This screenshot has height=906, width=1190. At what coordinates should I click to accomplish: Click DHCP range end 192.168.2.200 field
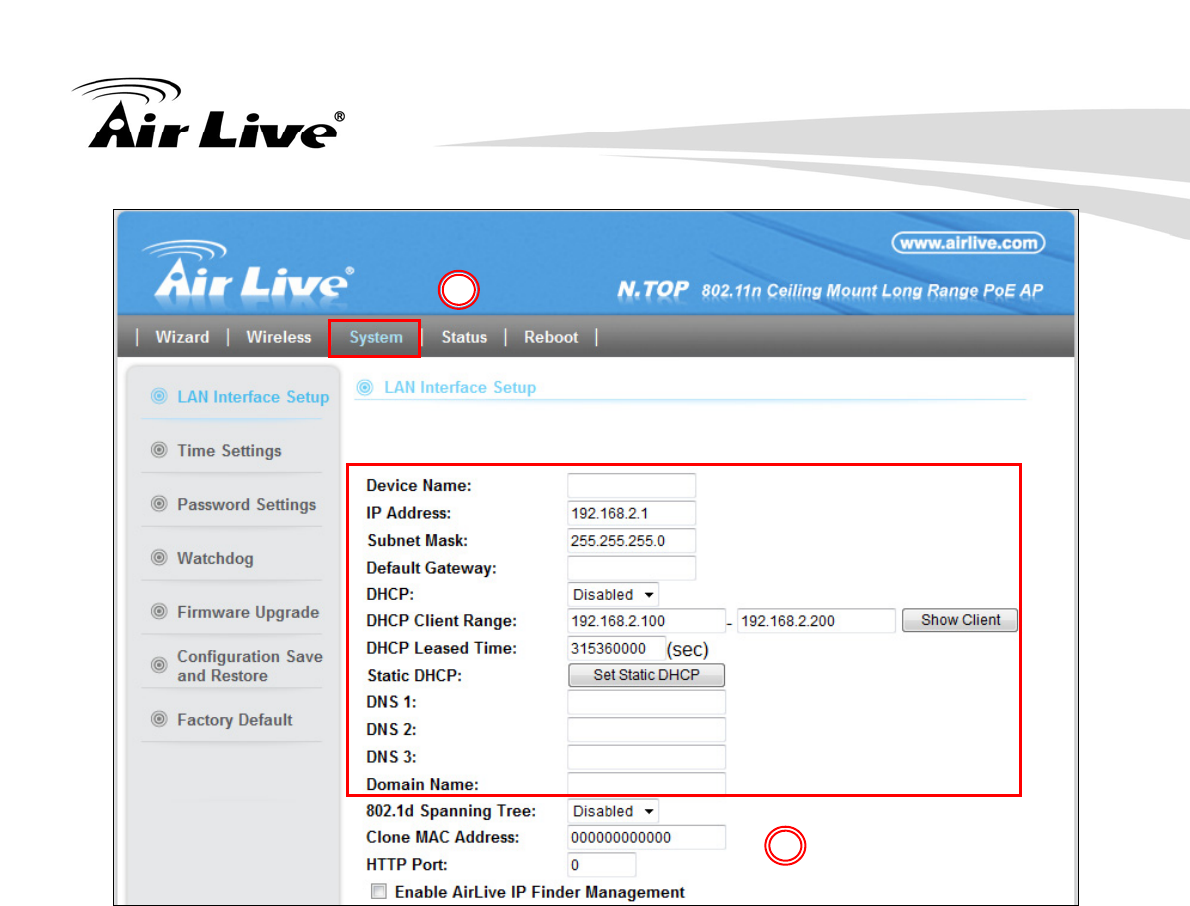coord(816,621)
